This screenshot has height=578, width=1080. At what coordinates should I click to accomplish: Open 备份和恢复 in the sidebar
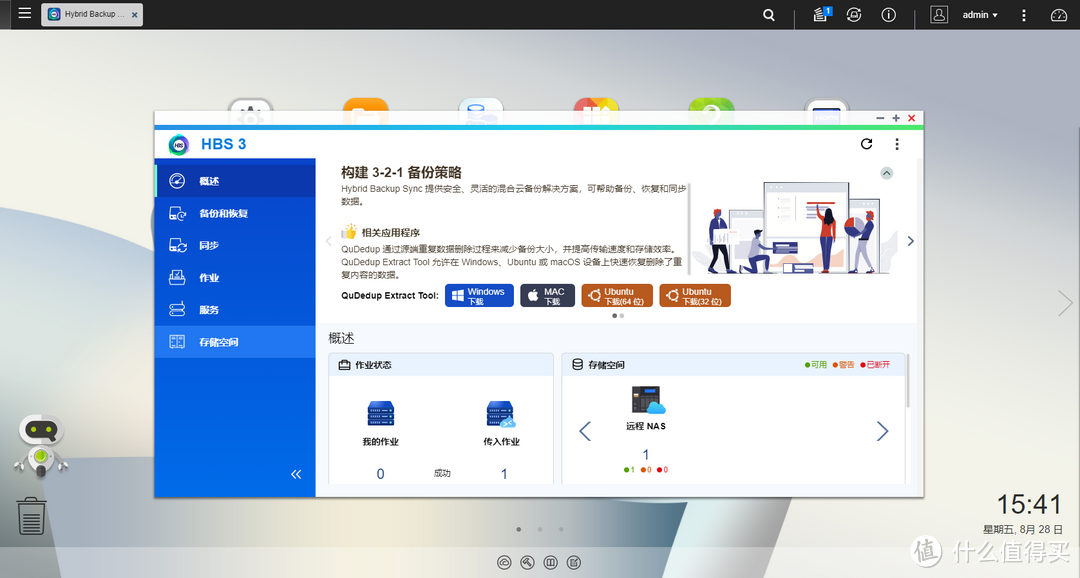(x=235, y=213)
